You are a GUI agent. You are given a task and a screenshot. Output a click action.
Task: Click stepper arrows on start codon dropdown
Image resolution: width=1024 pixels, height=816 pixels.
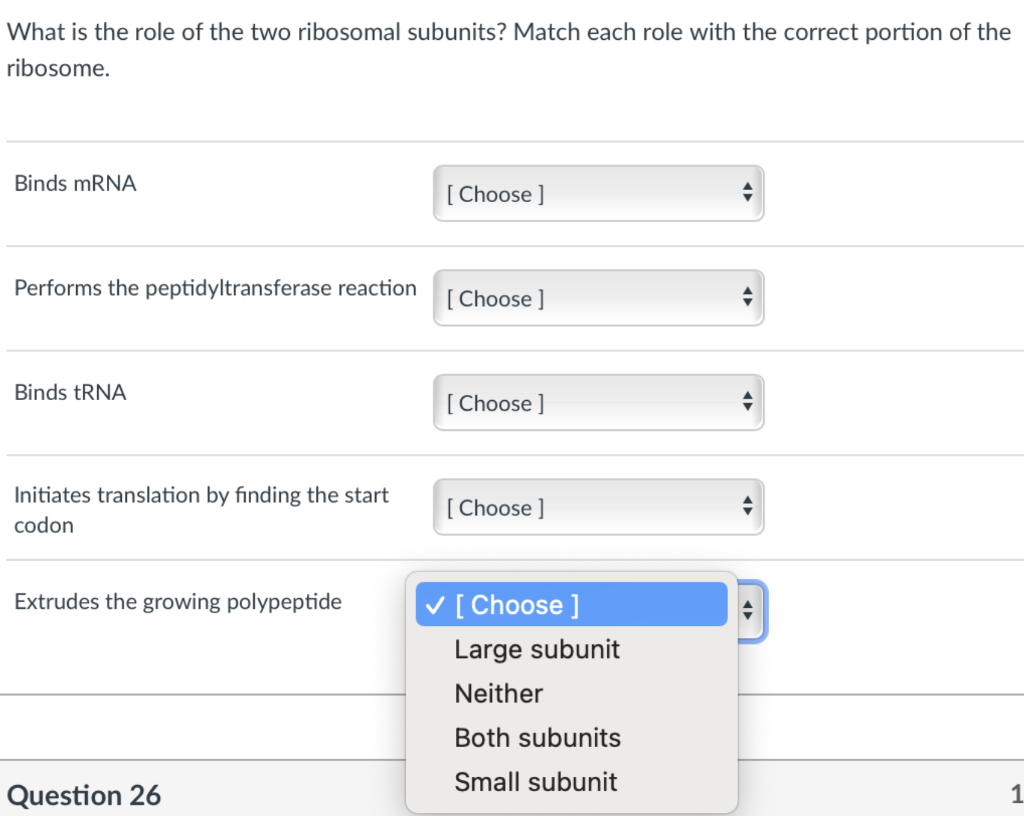coord(746,508)
